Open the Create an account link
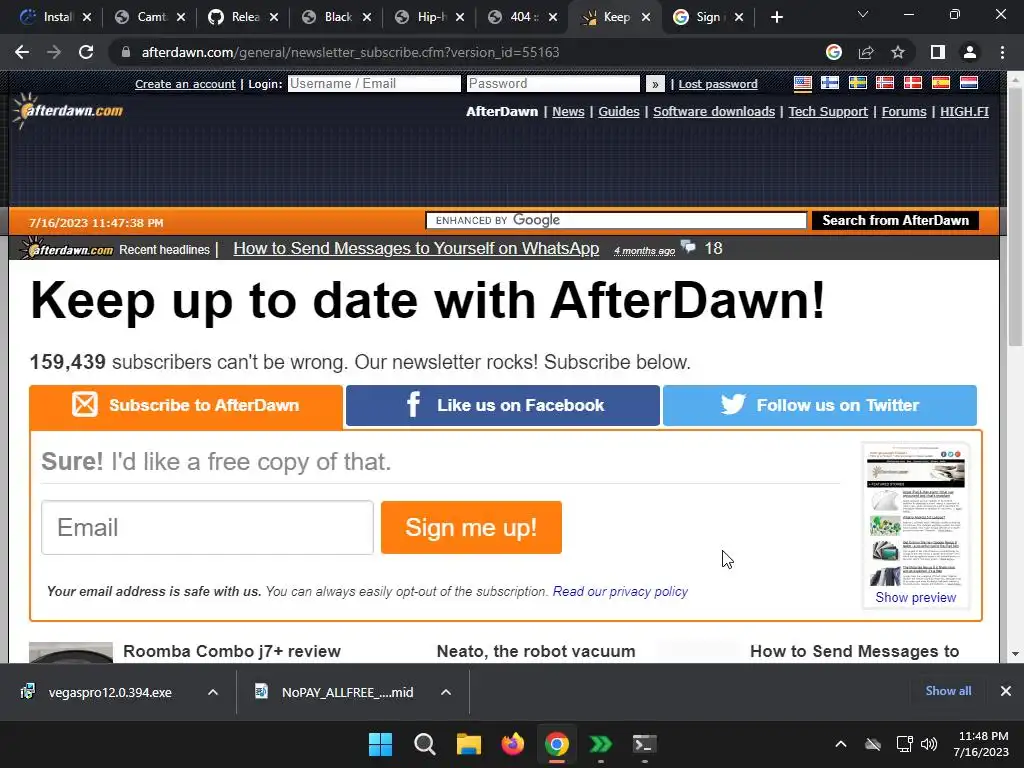 pos(185,84)
